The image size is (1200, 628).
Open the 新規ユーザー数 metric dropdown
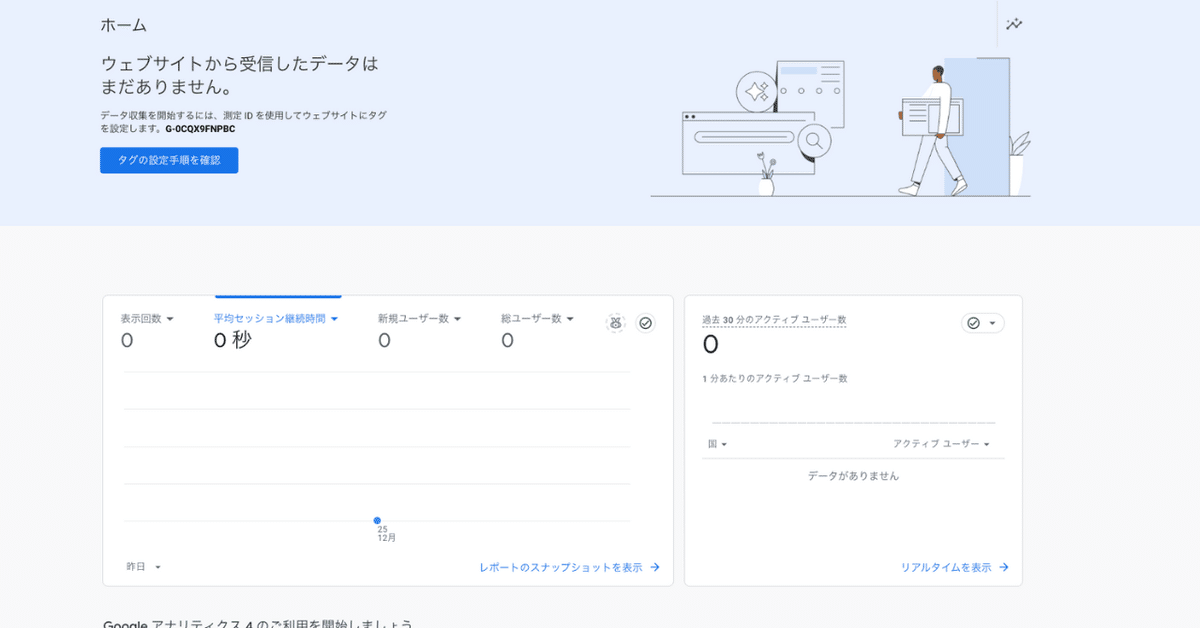pos(420,319)
